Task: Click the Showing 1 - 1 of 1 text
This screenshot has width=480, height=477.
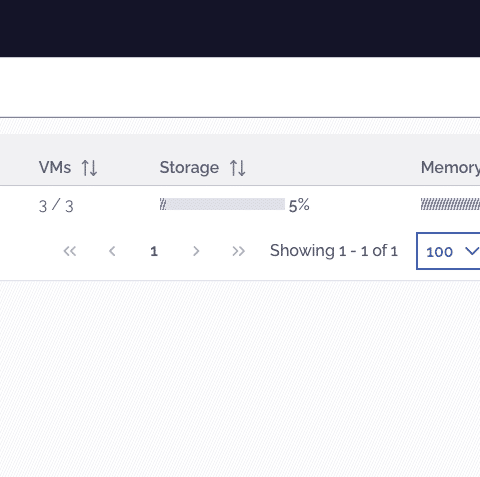Action: [334, 251]
